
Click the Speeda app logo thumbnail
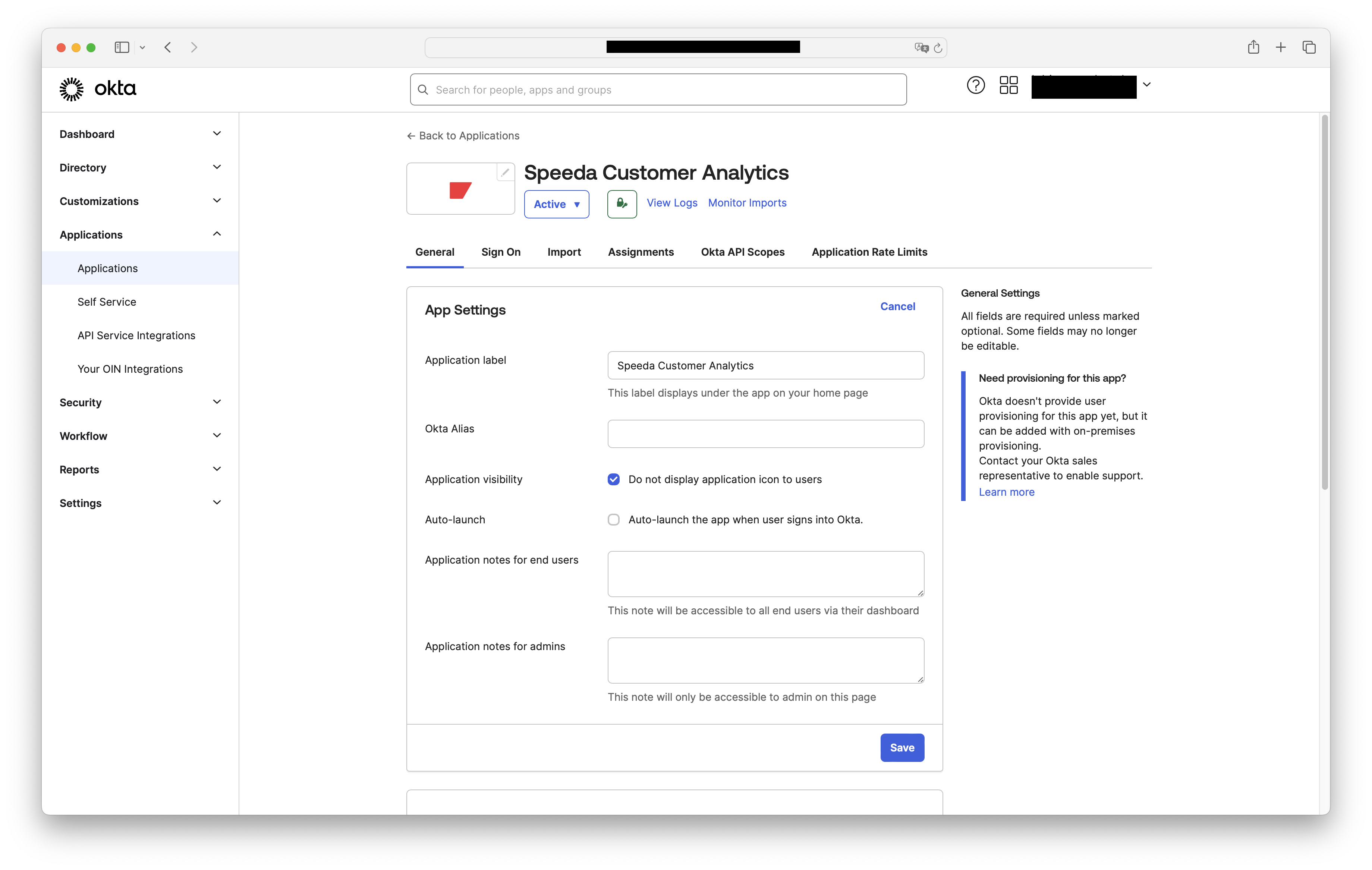point(460,189)
